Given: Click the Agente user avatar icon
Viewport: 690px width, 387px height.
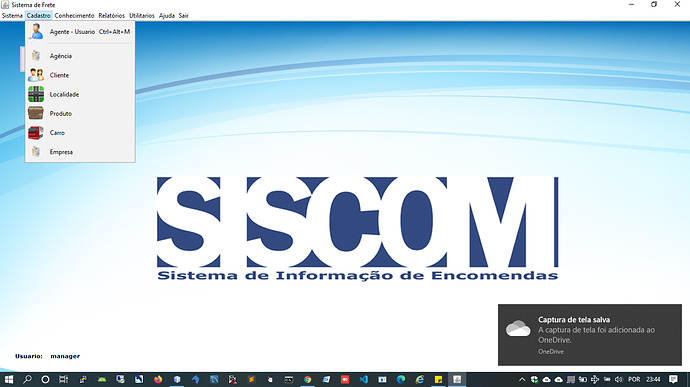Looking at the screenshot, I should 36,32.
